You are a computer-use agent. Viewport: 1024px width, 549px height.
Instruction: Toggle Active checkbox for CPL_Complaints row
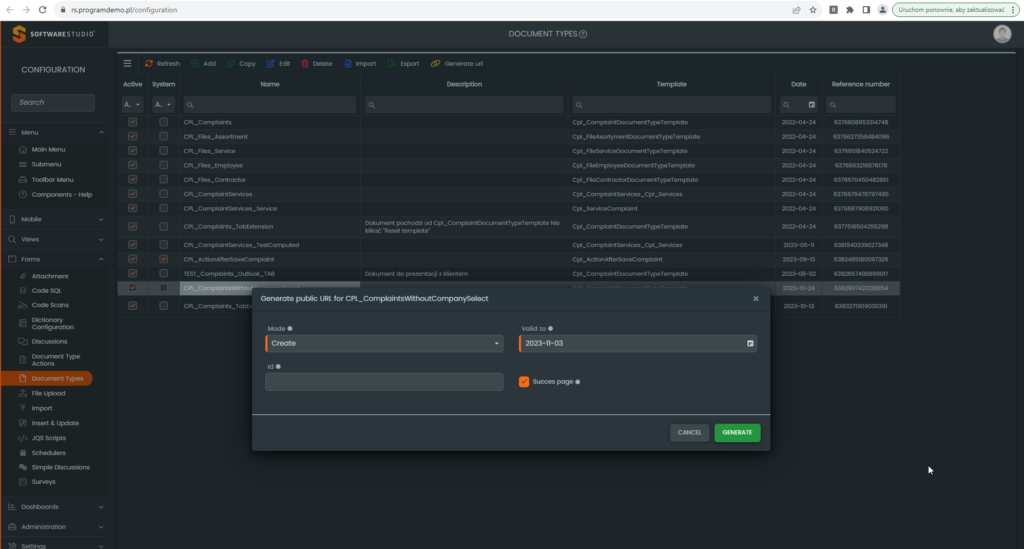tap(133, 122)
